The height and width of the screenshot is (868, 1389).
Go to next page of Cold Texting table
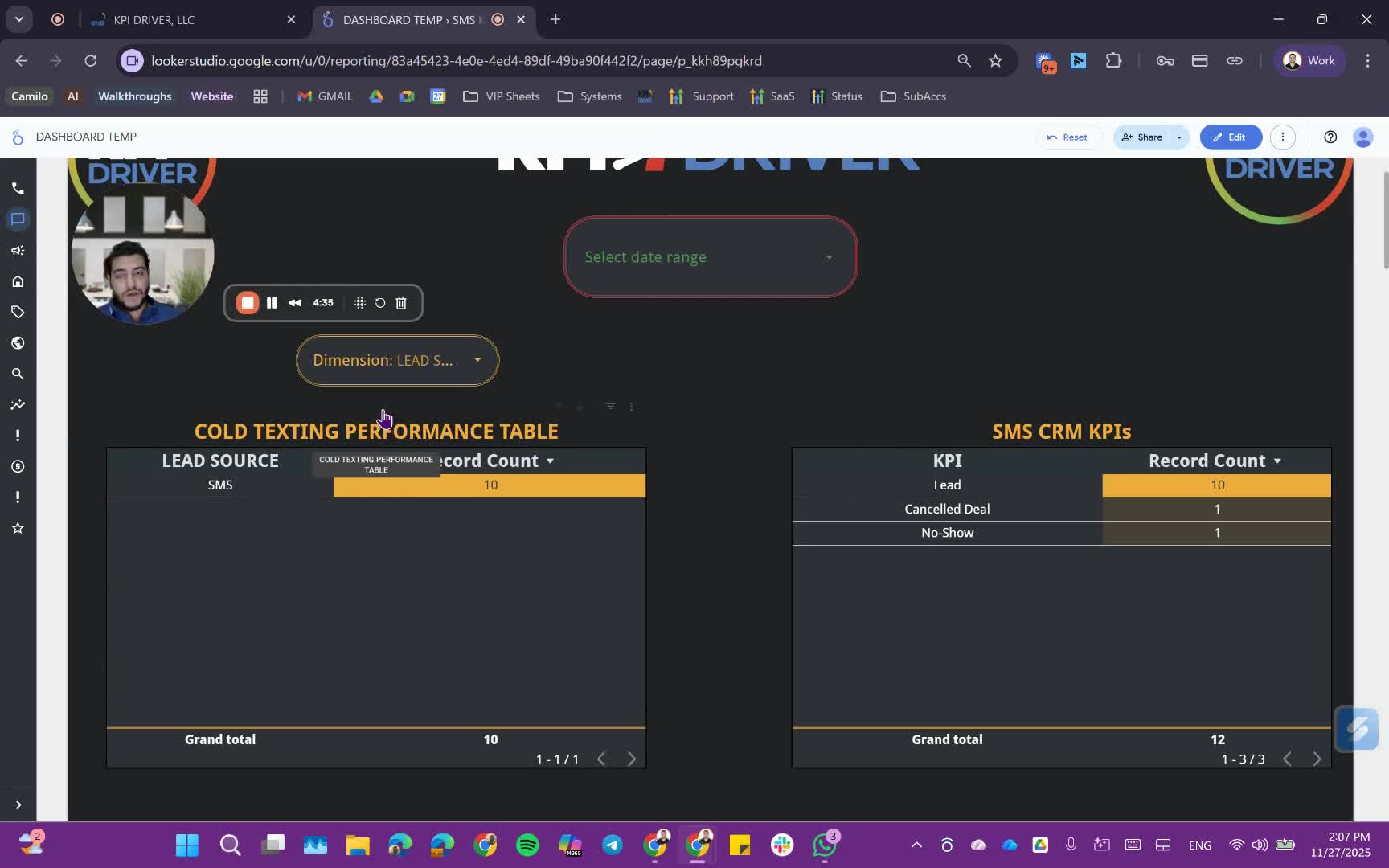click(x=631, y=759)
